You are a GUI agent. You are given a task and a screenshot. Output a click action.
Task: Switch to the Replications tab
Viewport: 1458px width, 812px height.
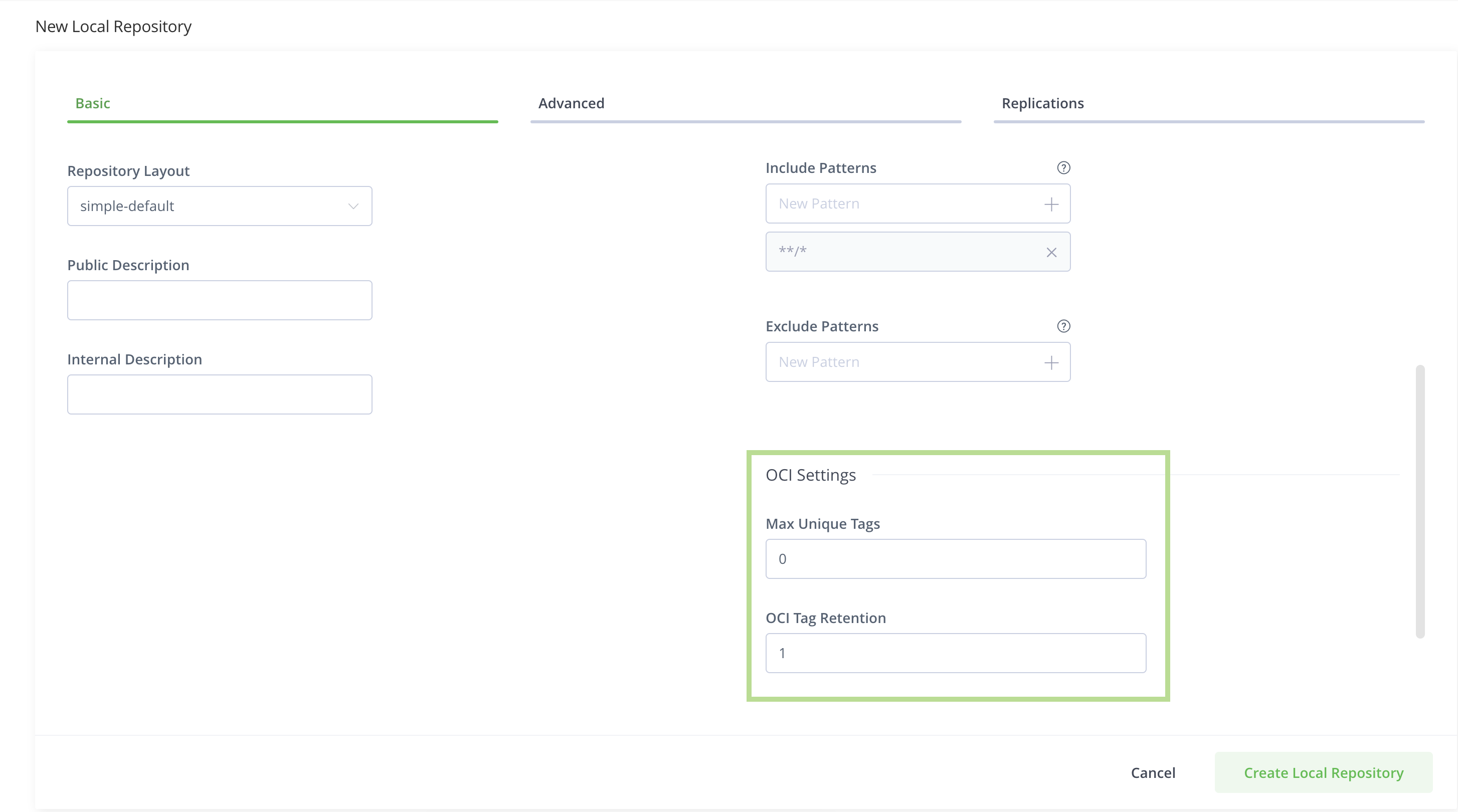point(1042,104)
